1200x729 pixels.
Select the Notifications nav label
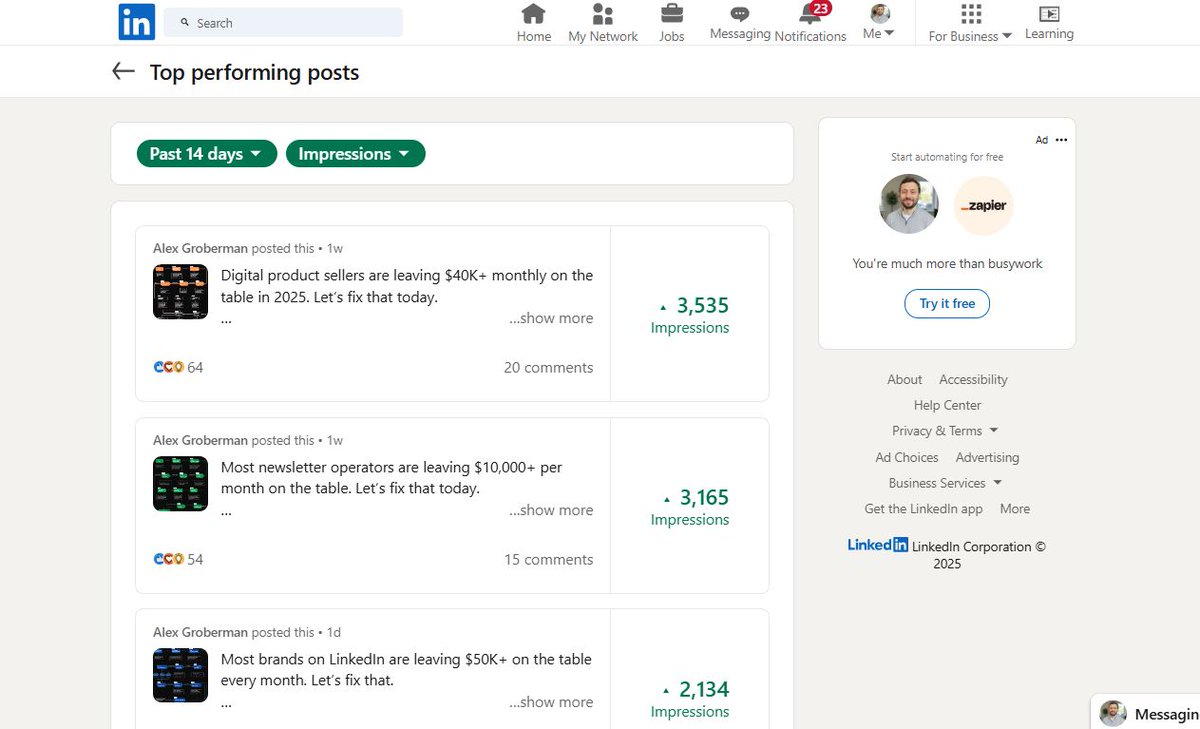click(x=811, y=36)
